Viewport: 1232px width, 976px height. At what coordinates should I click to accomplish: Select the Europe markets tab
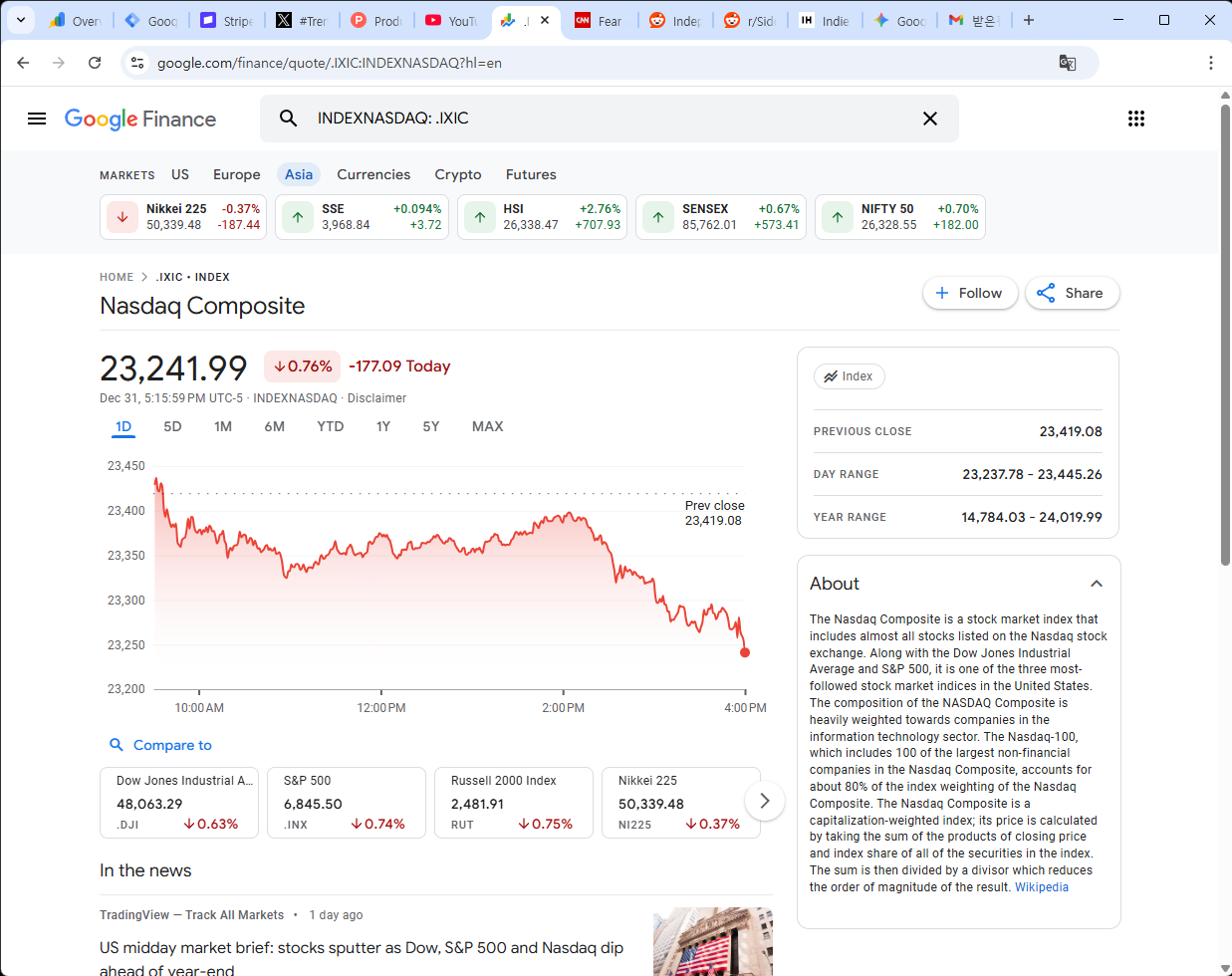pyautogui.click(x=236, y=174)
